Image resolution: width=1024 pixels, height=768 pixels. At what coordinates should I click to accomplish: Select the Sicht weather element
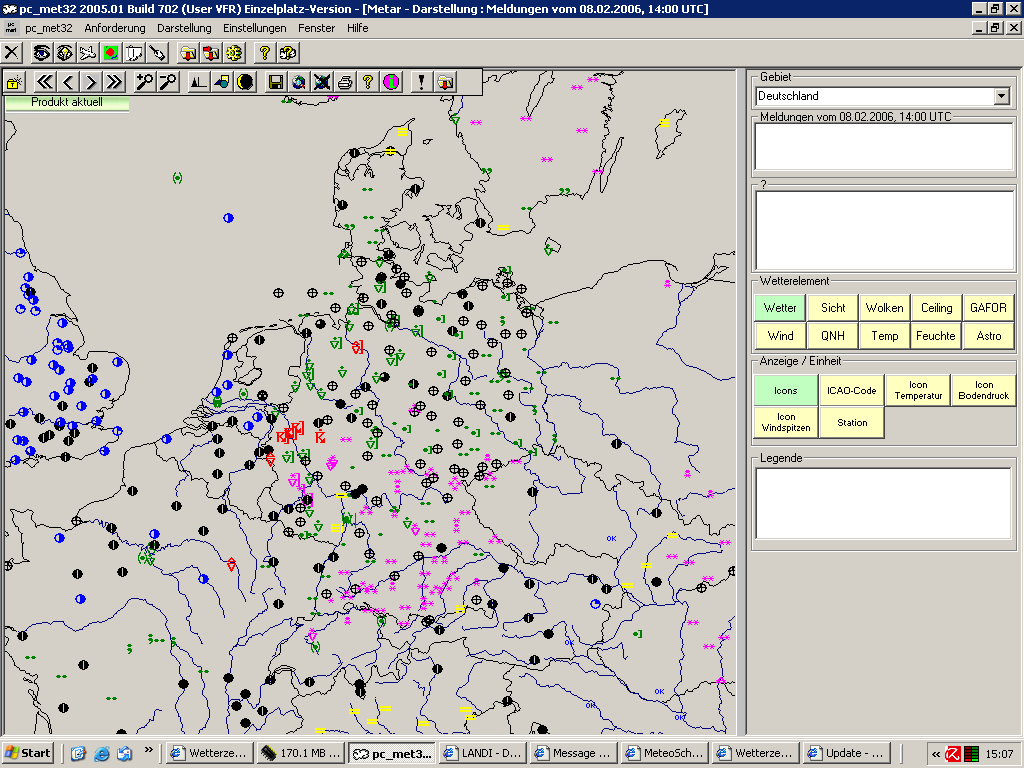click(x=832, y=308)
